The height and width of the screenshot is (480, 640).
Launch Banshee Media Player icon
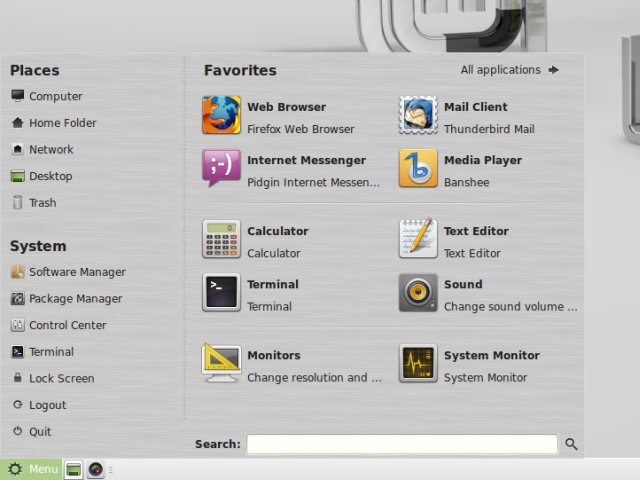coord(418,168)
